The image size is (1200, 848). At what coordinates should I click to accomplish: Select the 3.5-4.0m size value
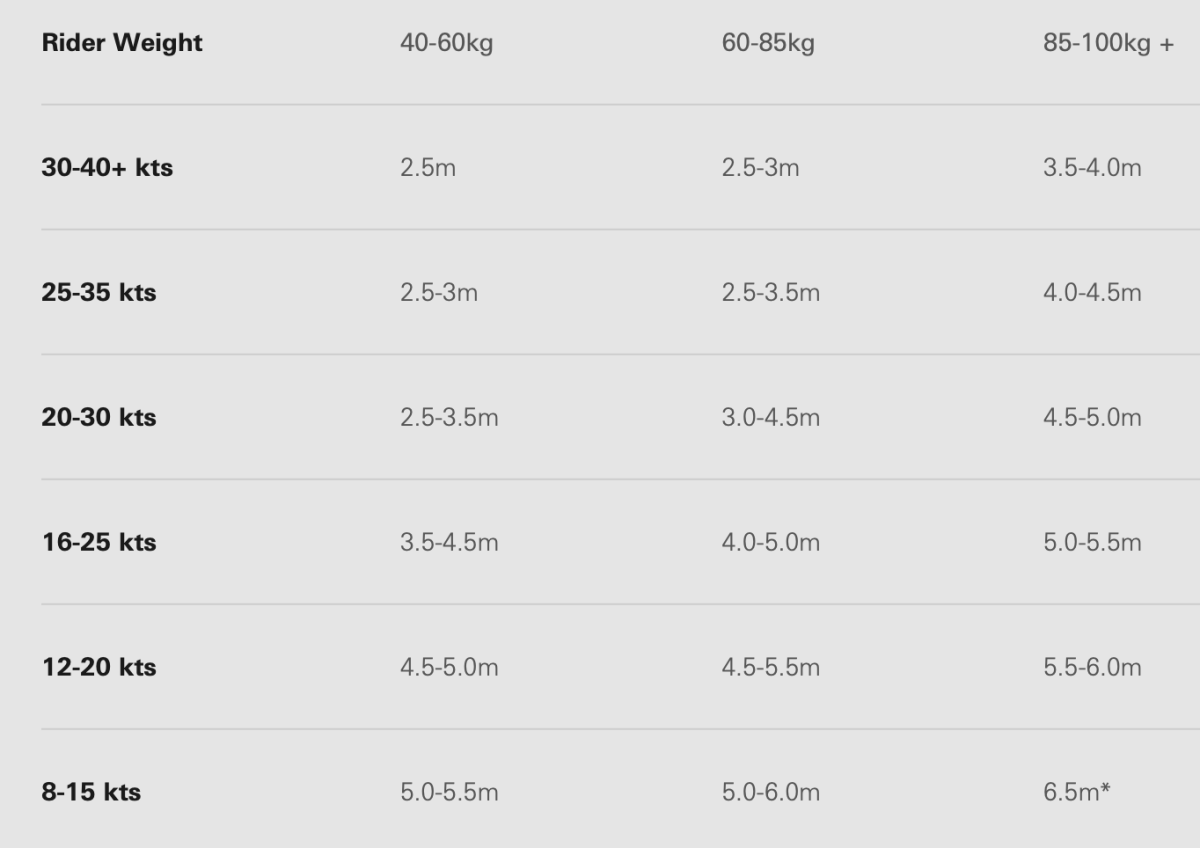click(x=1092, y=168)
